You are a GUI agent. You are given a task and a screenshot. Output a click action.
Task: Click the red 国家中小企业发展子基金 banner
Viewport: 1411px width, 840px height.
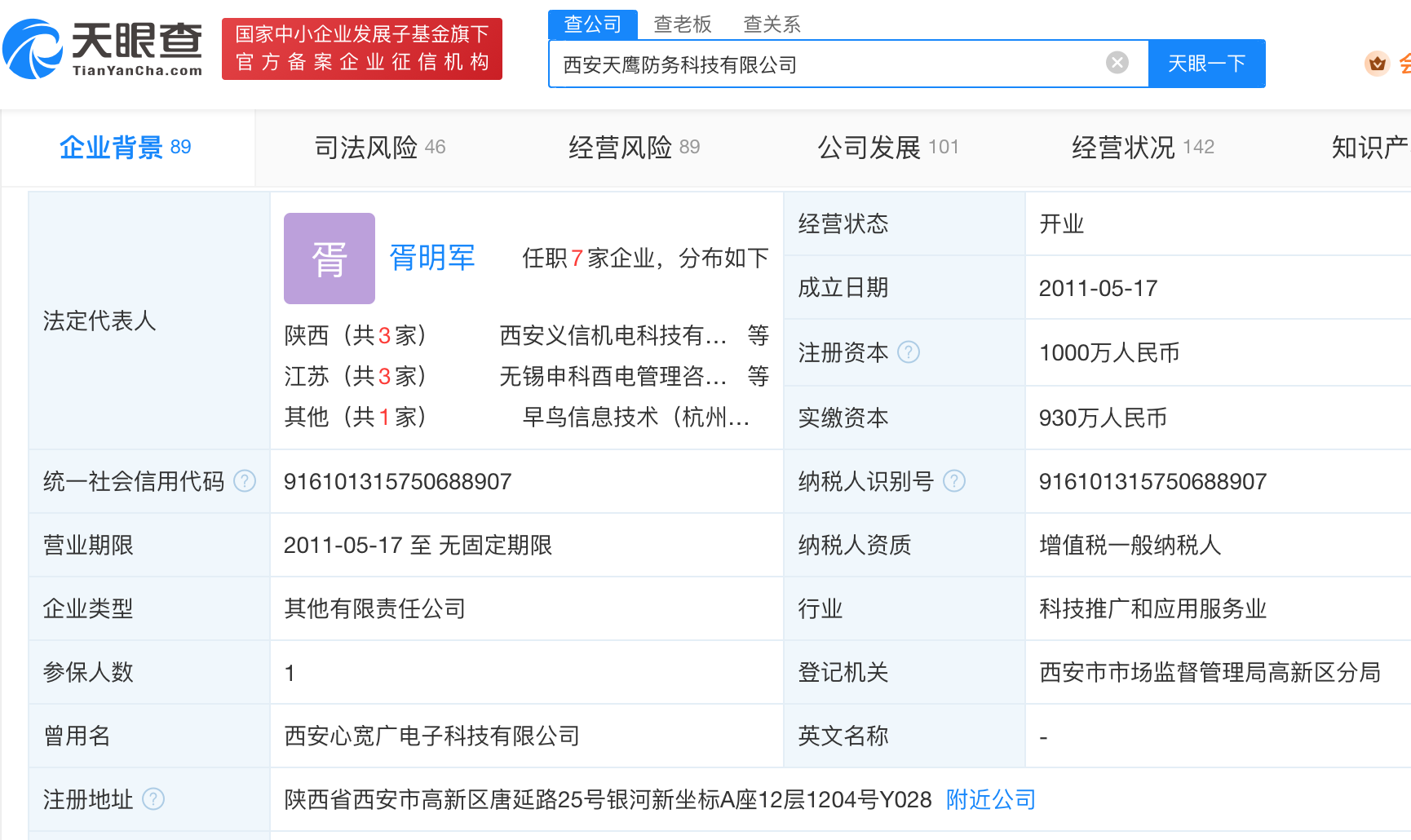(x=362, y=49)
